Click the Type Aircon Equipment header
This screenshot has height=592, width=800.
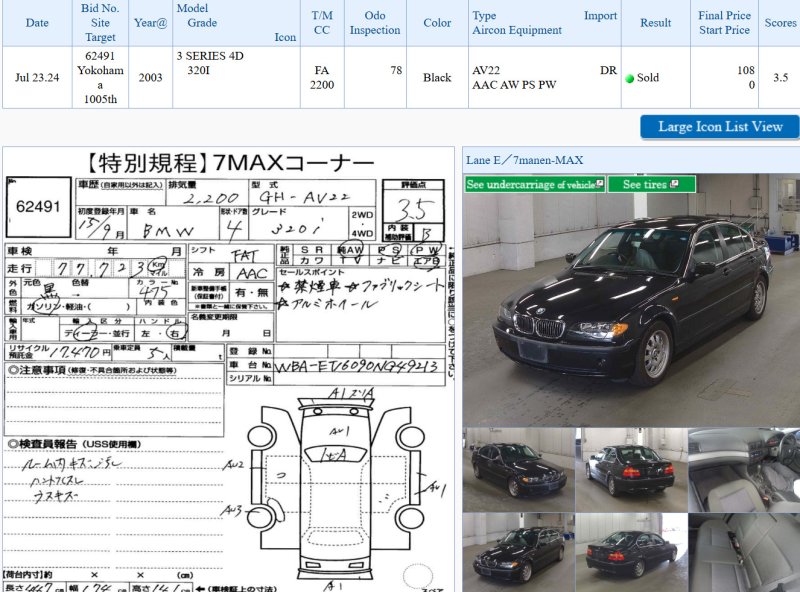coord(544,23)
